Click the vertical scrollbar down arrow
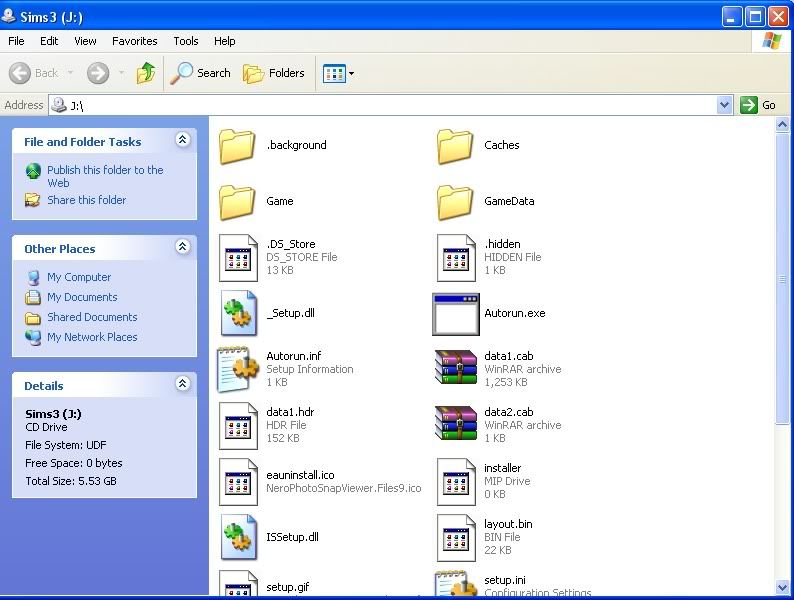Image resolution: width=794 pixels, height=600 pixels. [782, 587]
